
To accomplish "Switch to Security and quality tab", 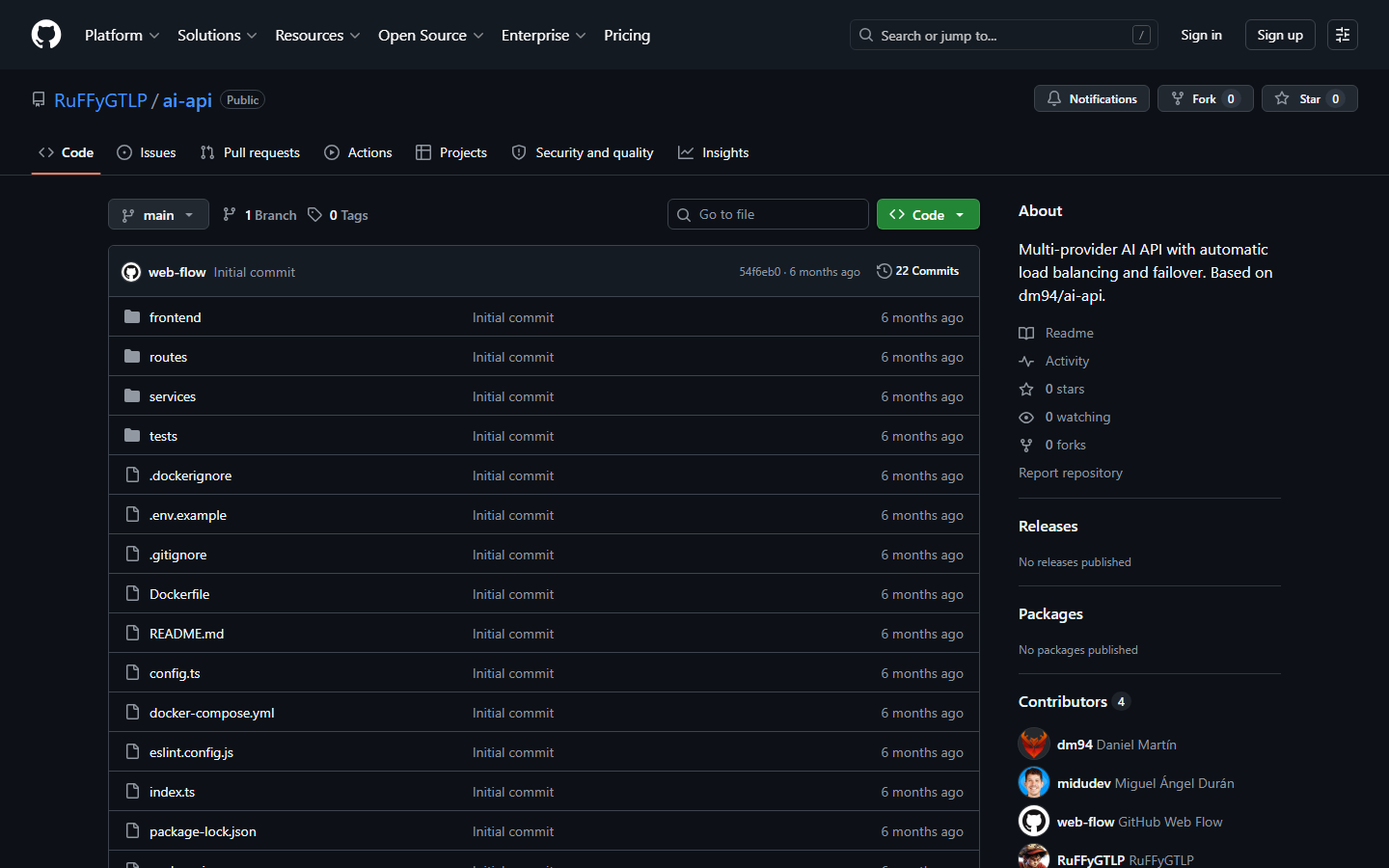I will [x=583, y=152].
